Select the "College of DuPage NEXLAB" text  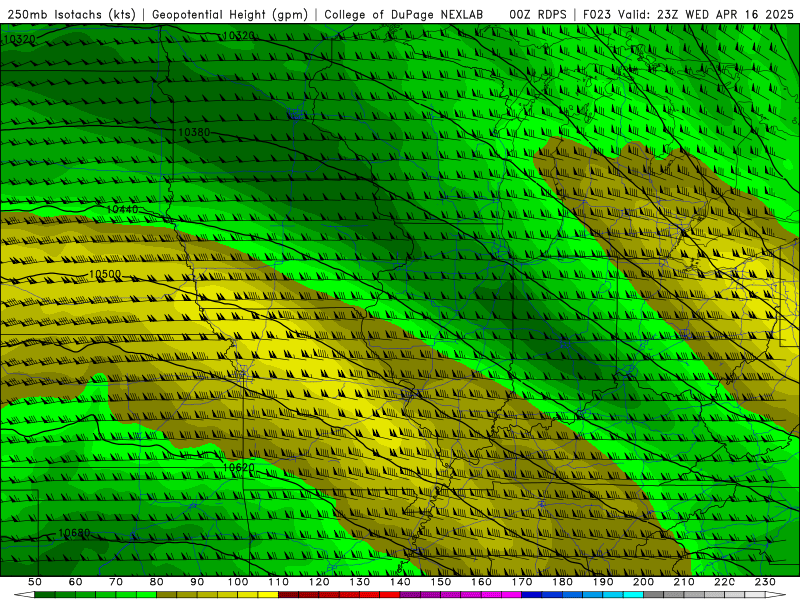click(x=404, y=14)
